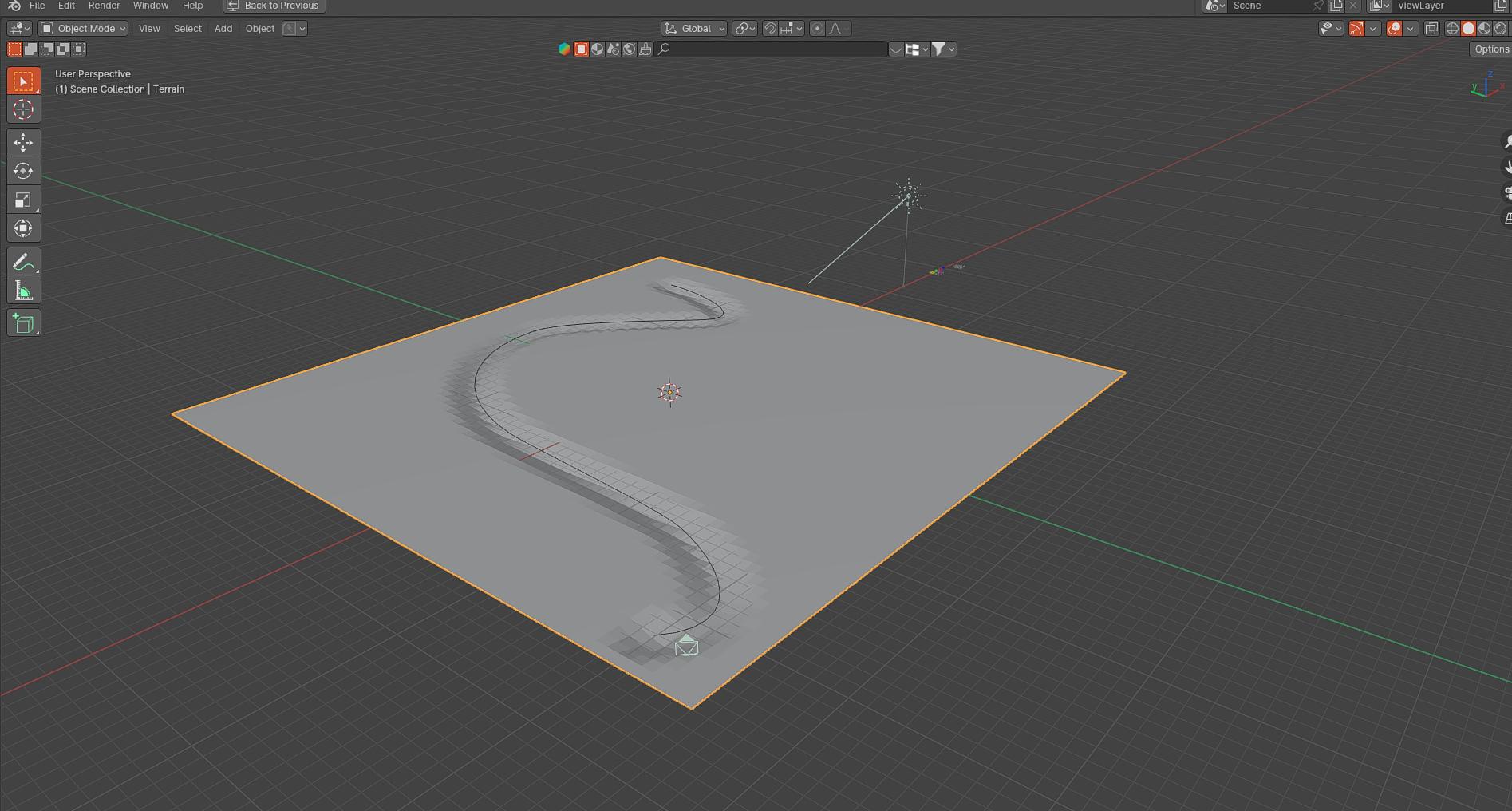The height and width of the screenshot is (811, 1512).
Task: Activate the Scale tool
Action: coord(23,200)
